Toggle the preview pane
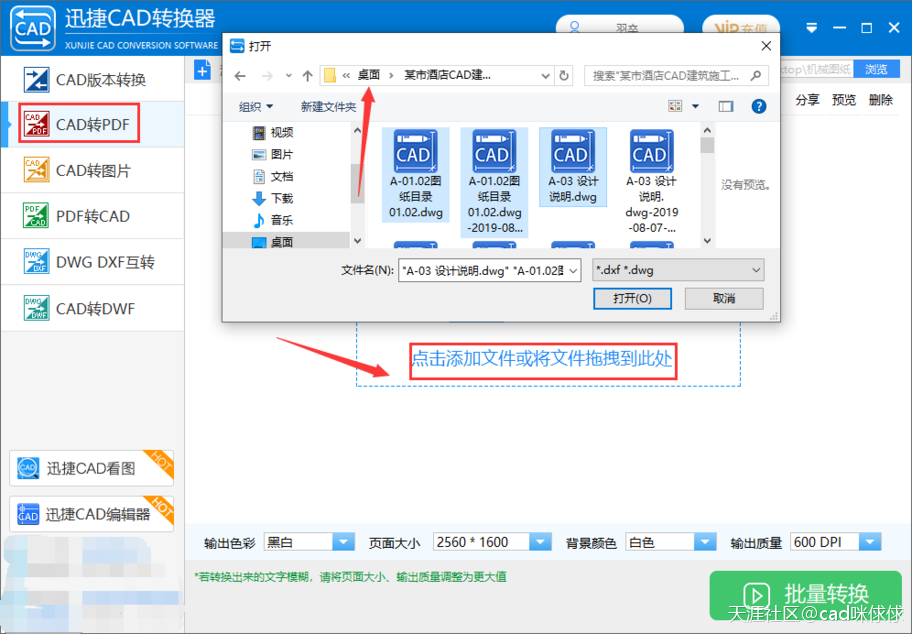Image resolution: width=912 pixels, height=634 pixels. tap(725, 106)
